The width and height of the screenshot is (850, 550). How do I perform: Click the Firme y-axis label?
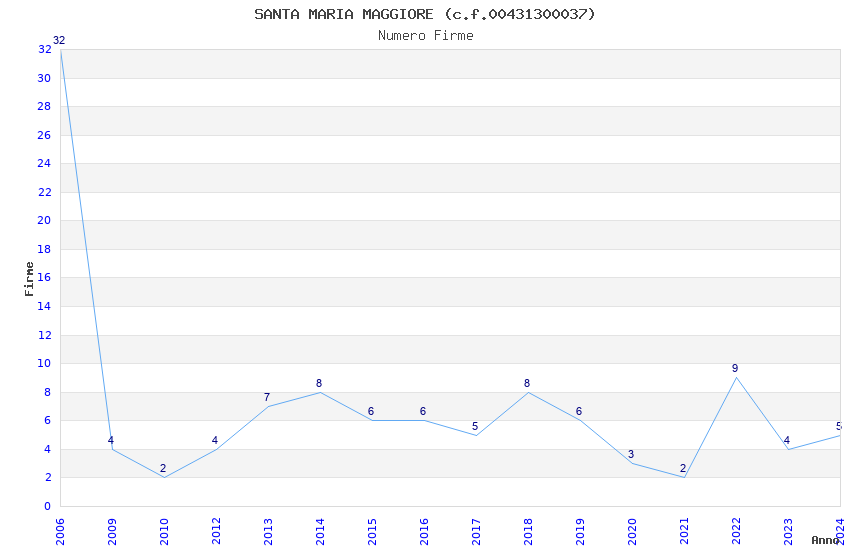29,279
